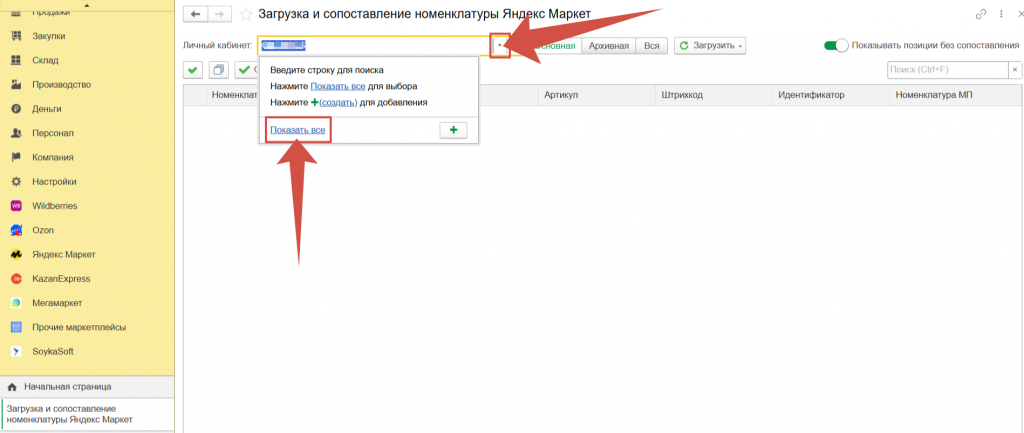Go to Начальная страница
Viewport: 1024px width, 433px height.
68,386
